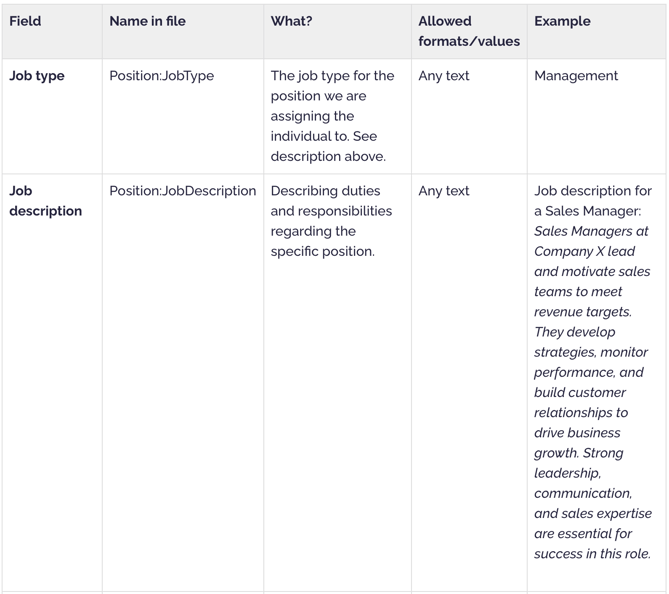Click the "Describing duties and responsibilities" text

[x=331, y=201]
